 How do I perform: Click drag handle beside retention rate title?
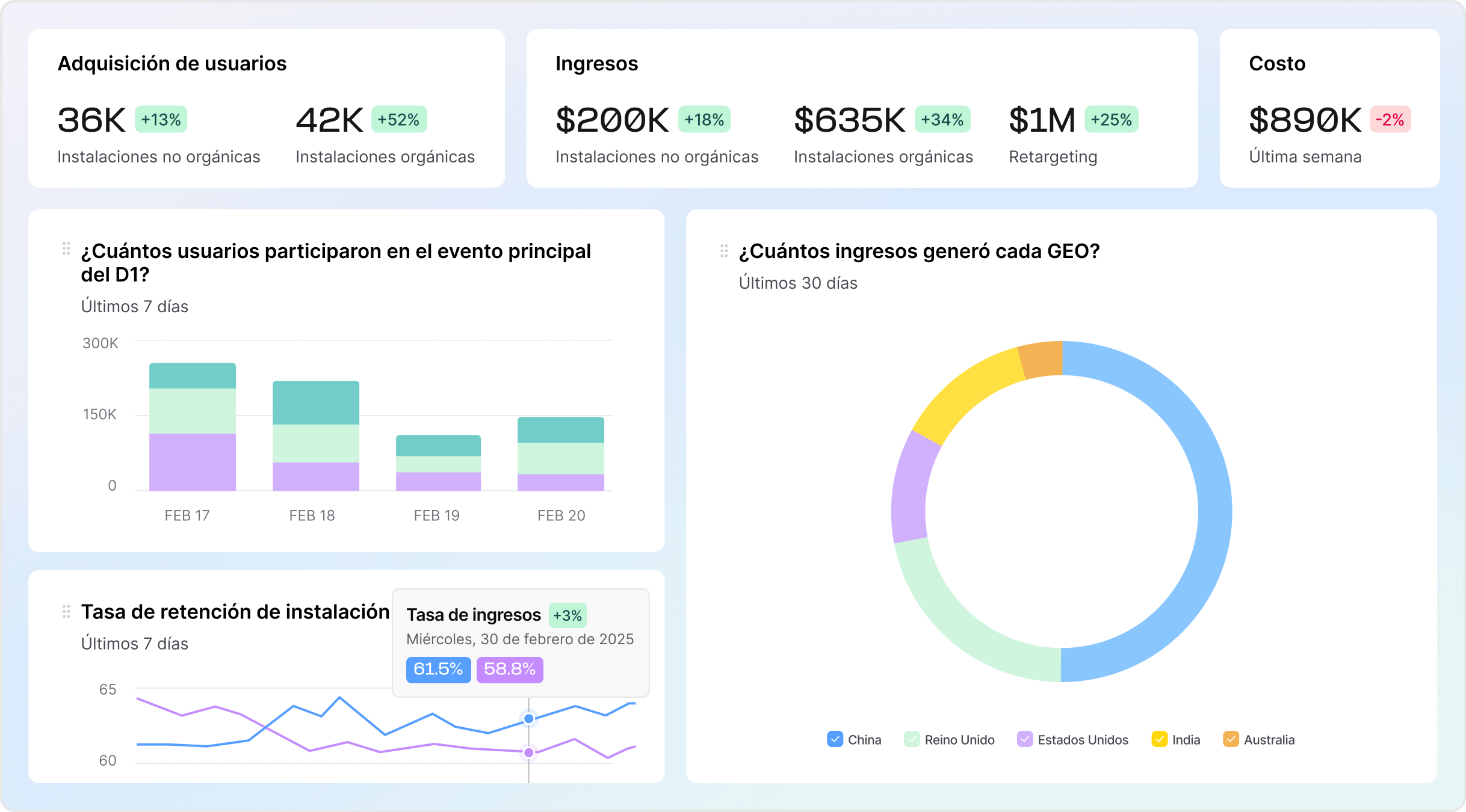tap(66, 612)
